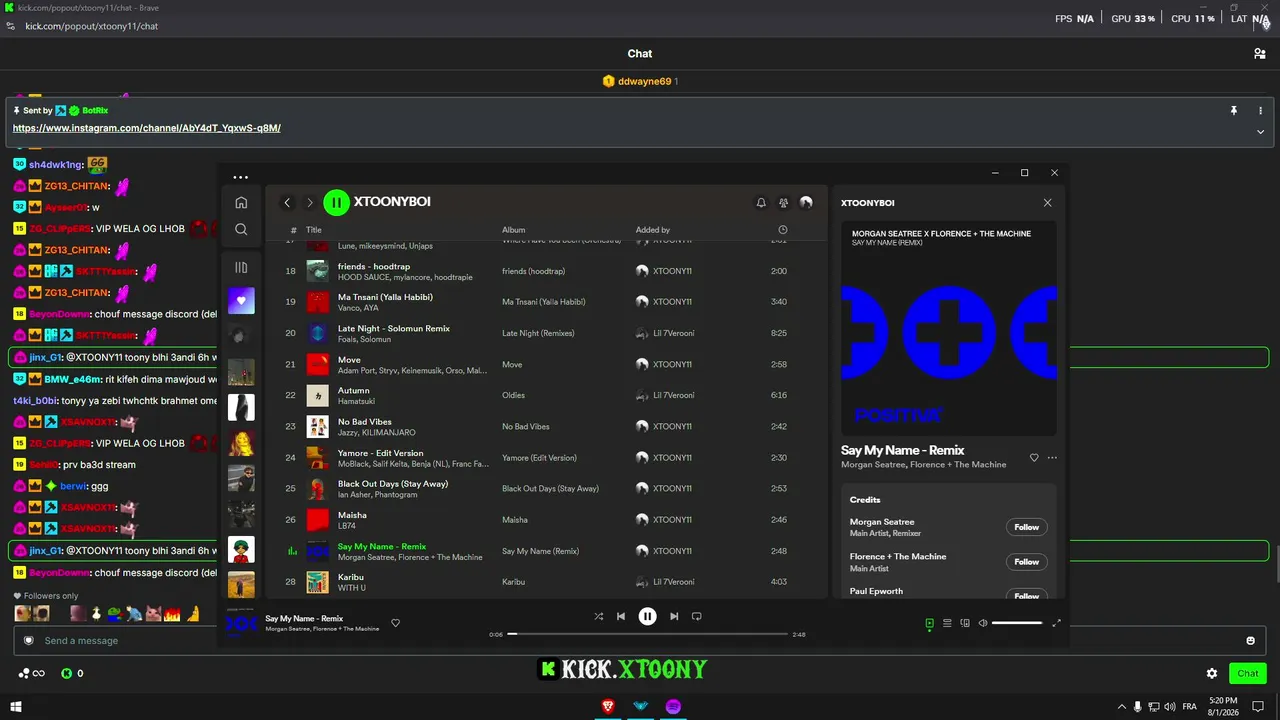Open Spotify profile avatar menu

click(806, 203)
